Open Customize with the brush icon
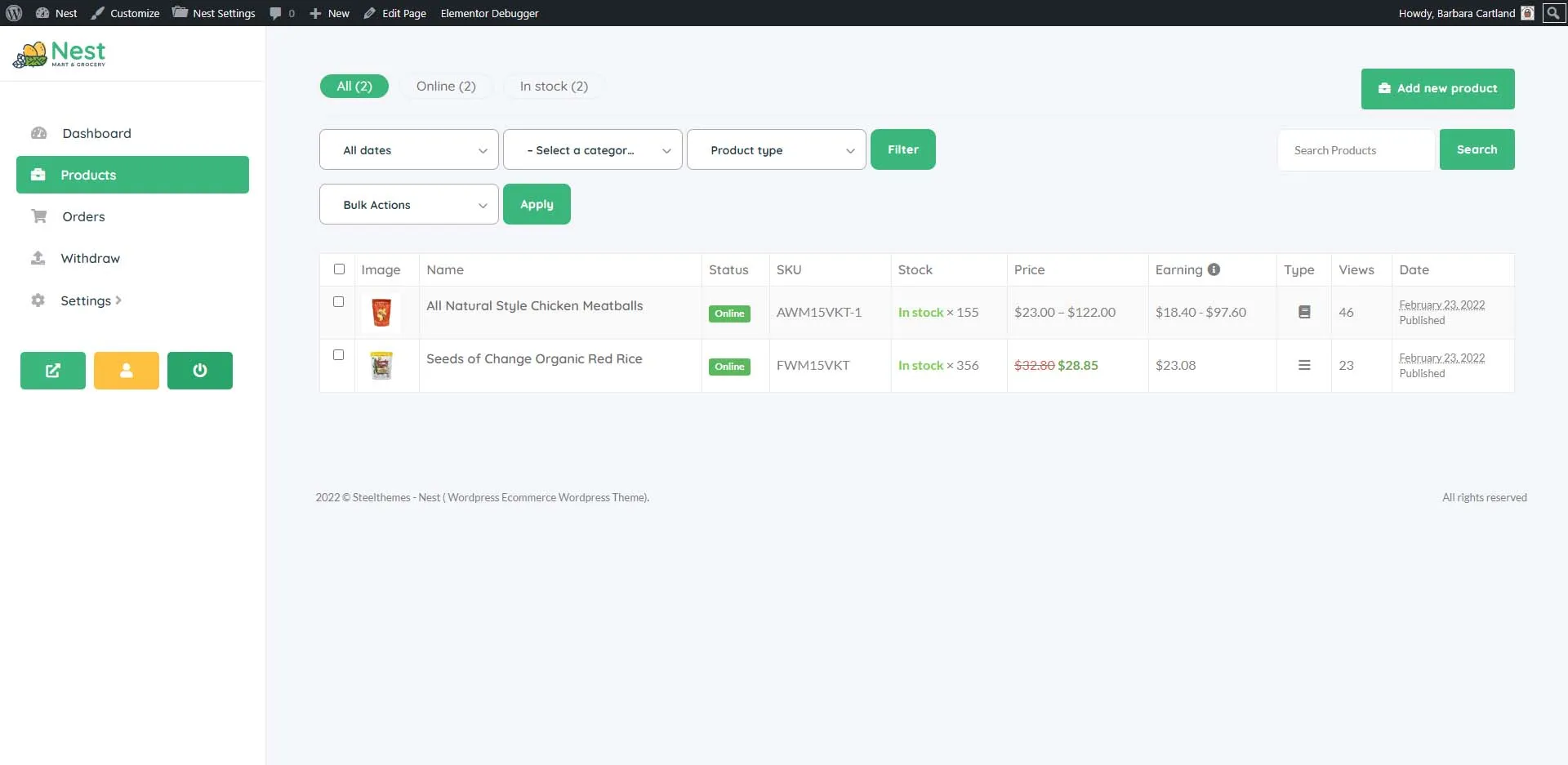The width and height of the screenshot is (1568, 765). point(125,13)
